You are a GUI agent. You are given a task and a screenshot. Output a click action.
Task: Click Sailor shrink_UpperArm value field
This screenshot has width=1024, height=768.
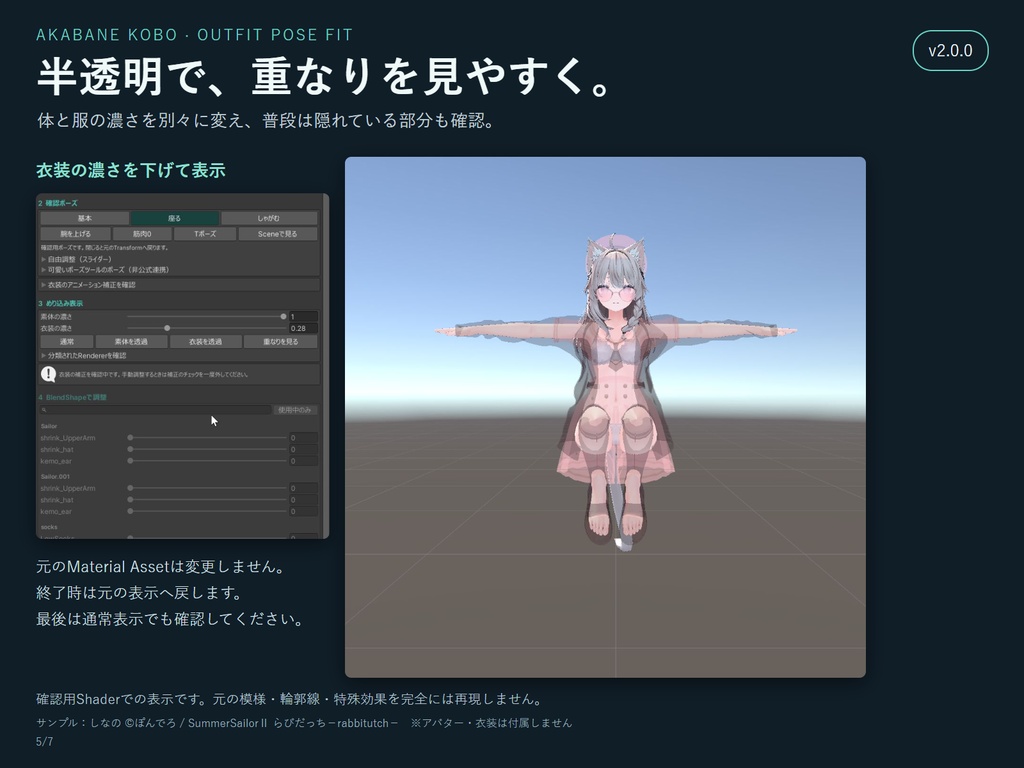303,438
